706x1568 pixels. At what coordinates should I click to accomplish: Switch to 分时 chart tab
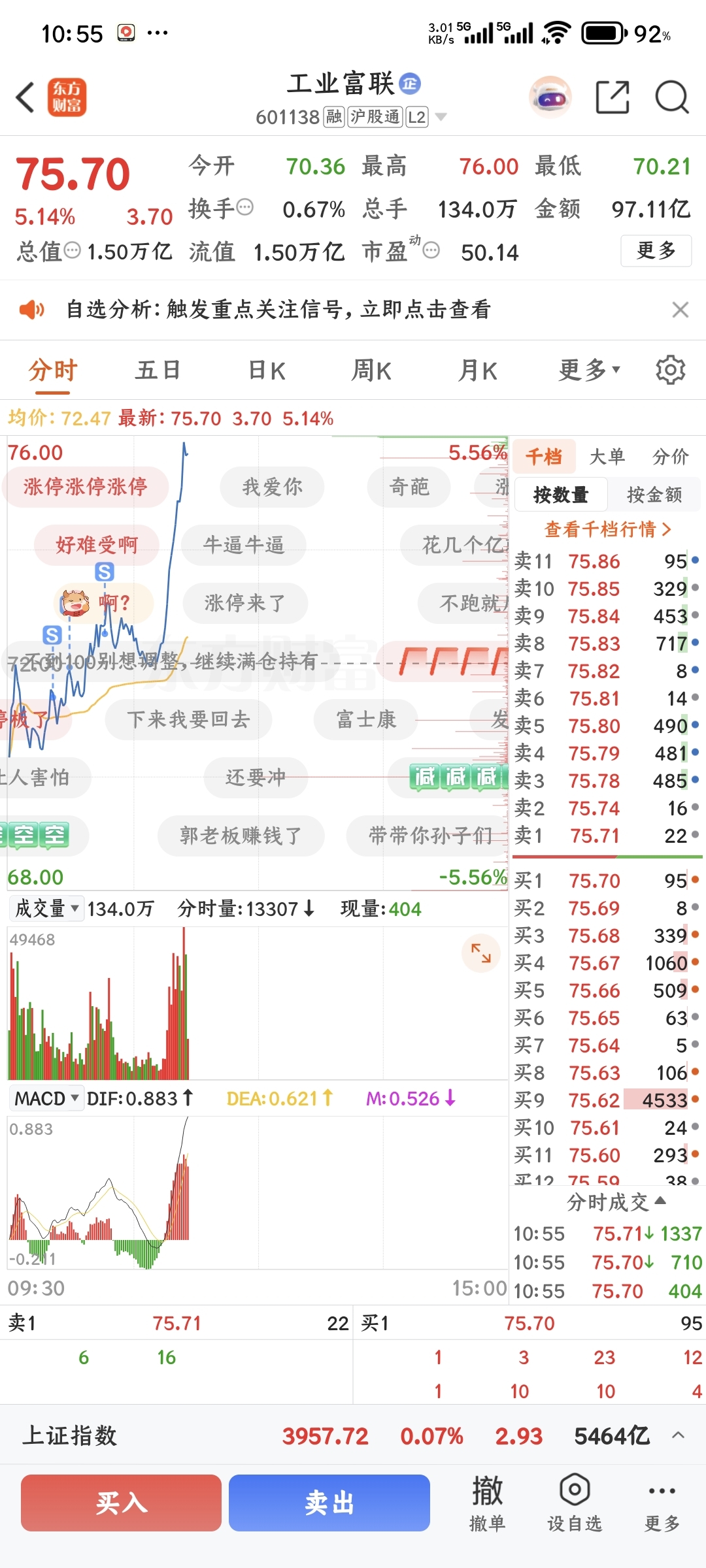[x=53, y=370]
